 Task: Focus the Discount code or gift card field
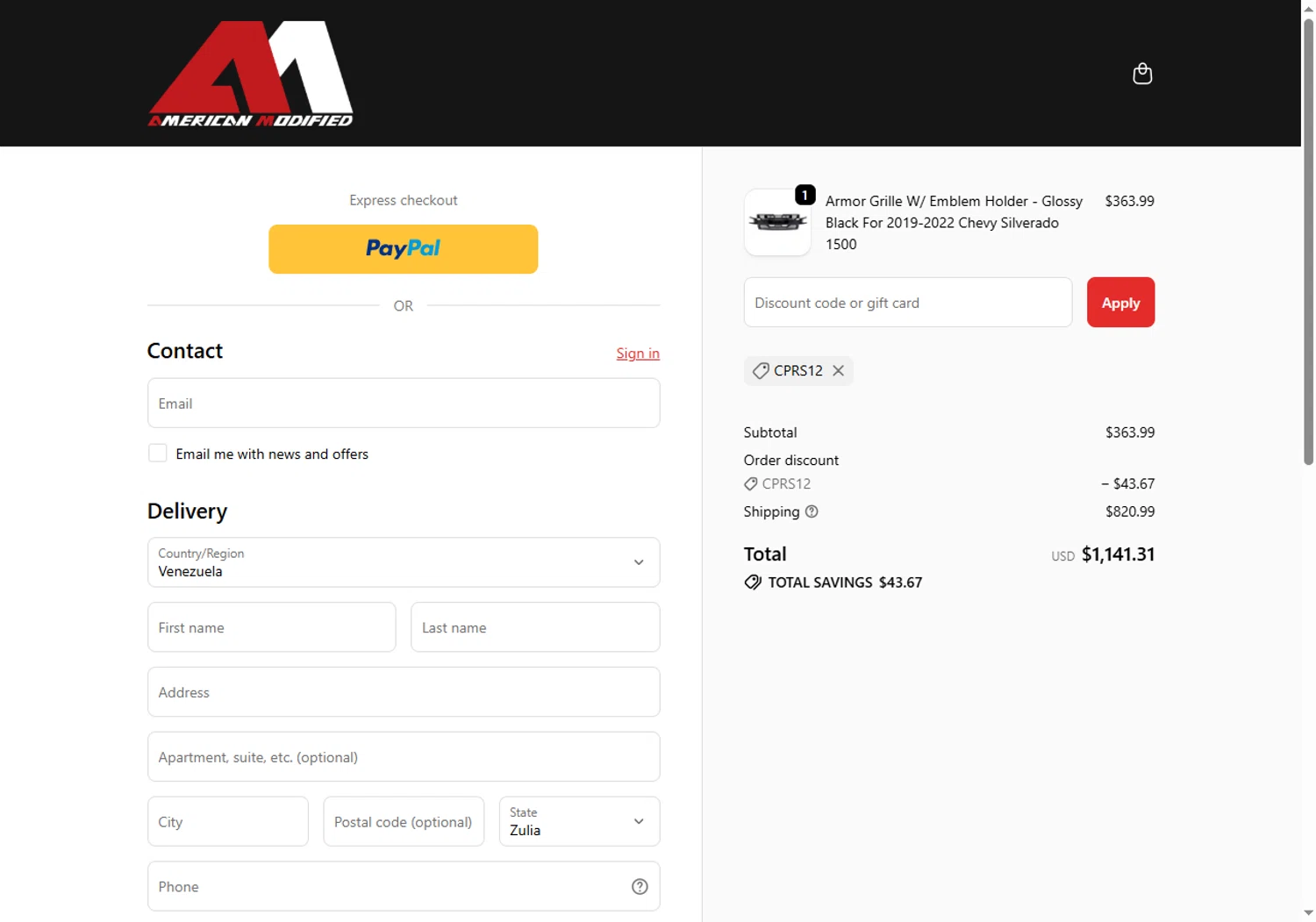point(908,303)
